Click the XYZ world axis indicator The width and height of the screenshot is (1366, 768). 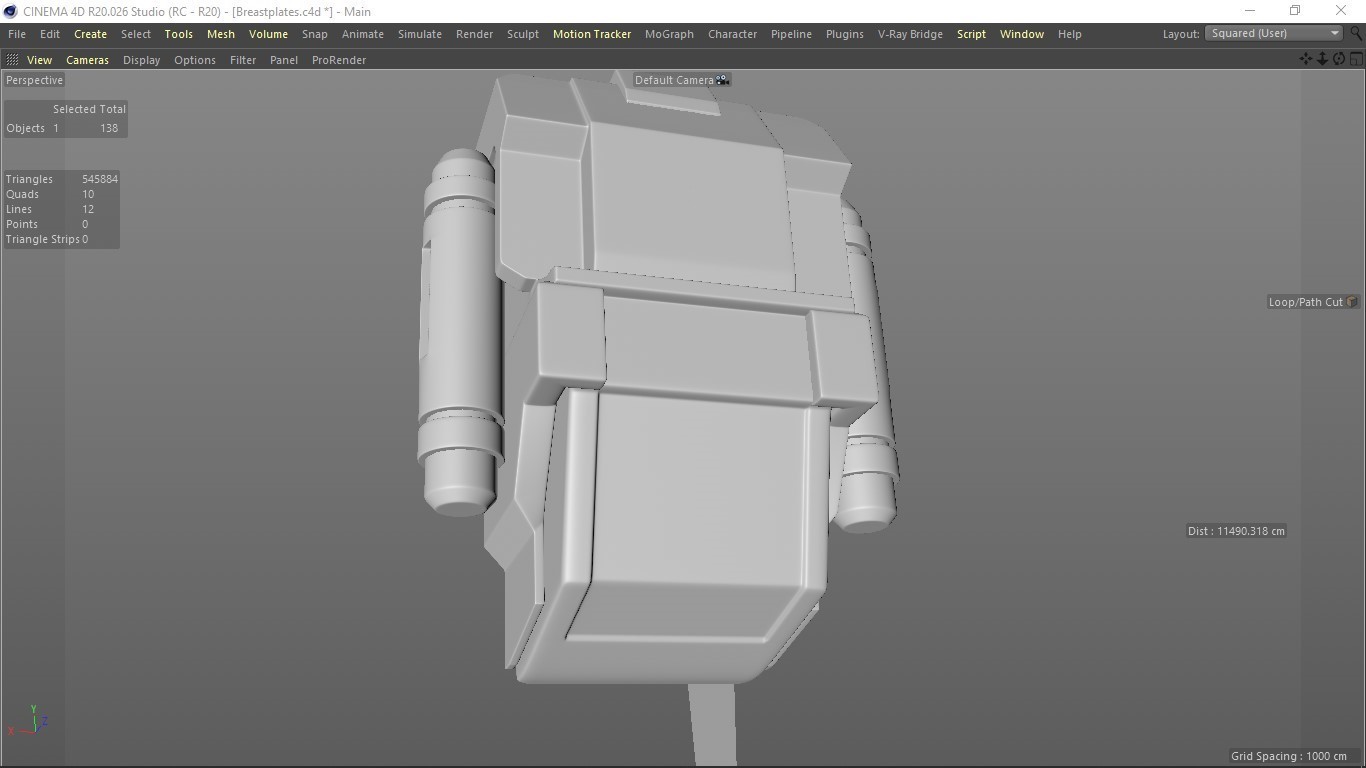click(x=33, y=720)
